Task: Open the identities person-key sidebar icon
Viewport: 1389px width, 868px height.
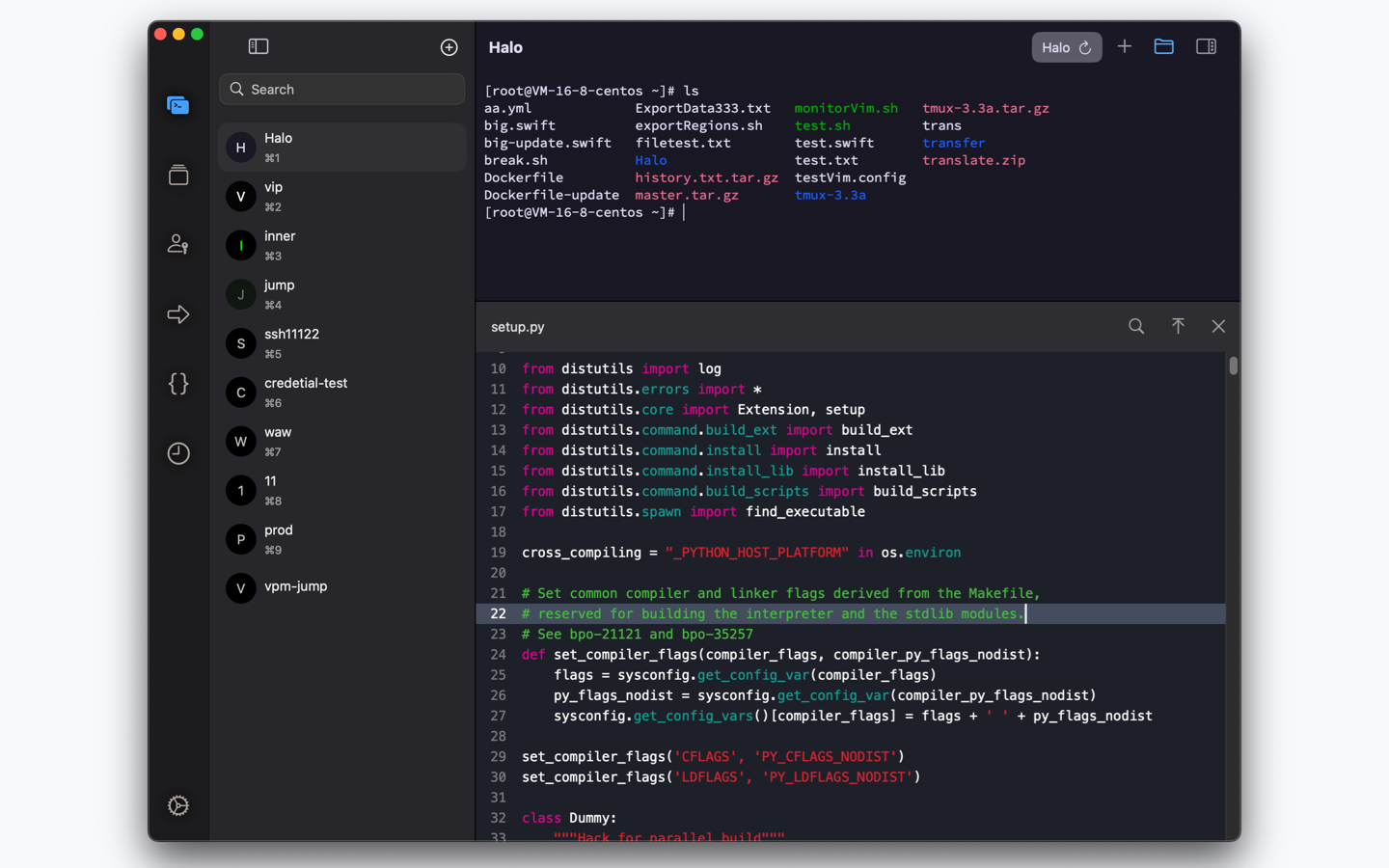Action: point(178,244)
